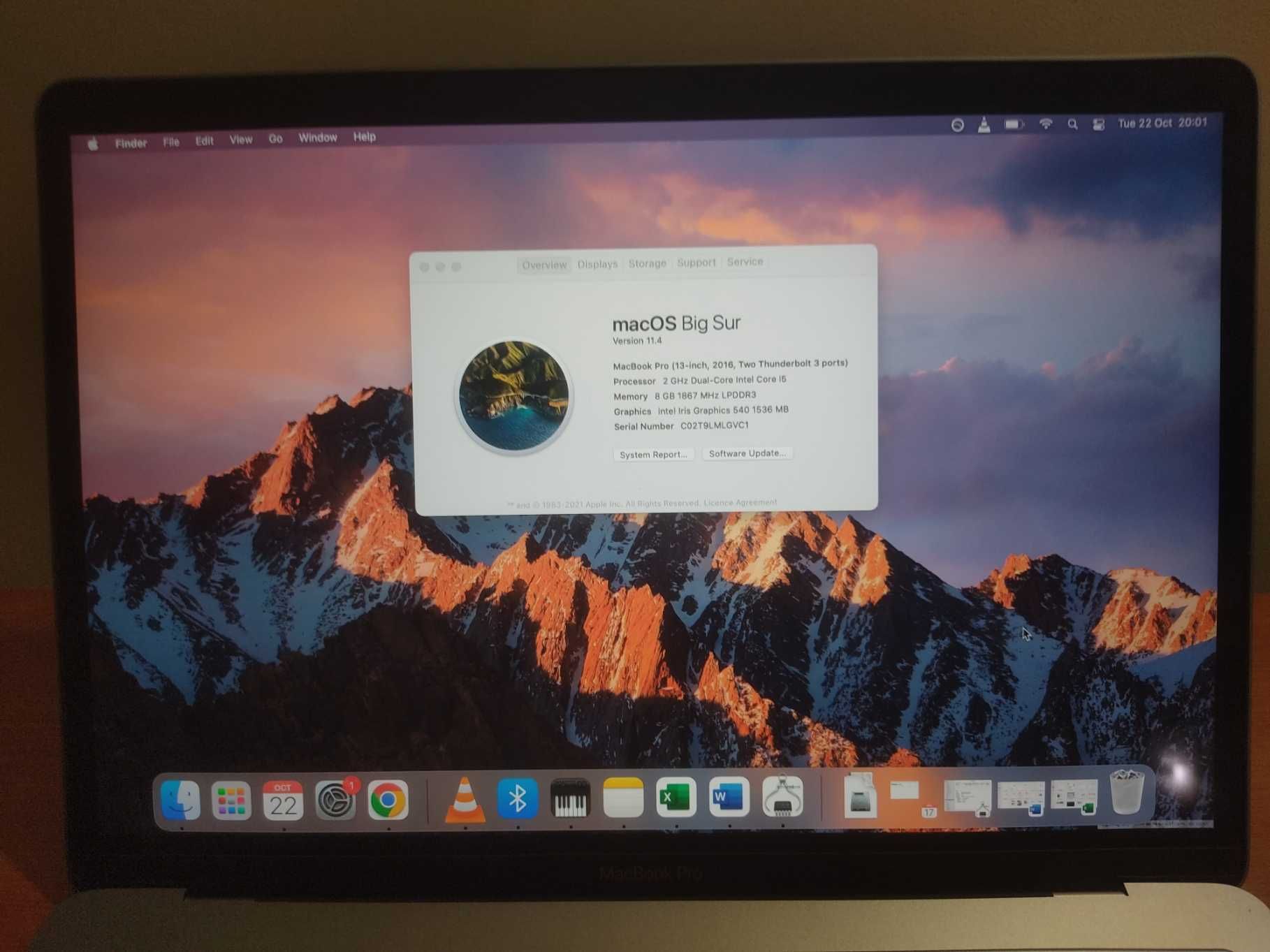Click the battery status icon
This screenshot has height=952, width=1270.
tap(1014, 124)
